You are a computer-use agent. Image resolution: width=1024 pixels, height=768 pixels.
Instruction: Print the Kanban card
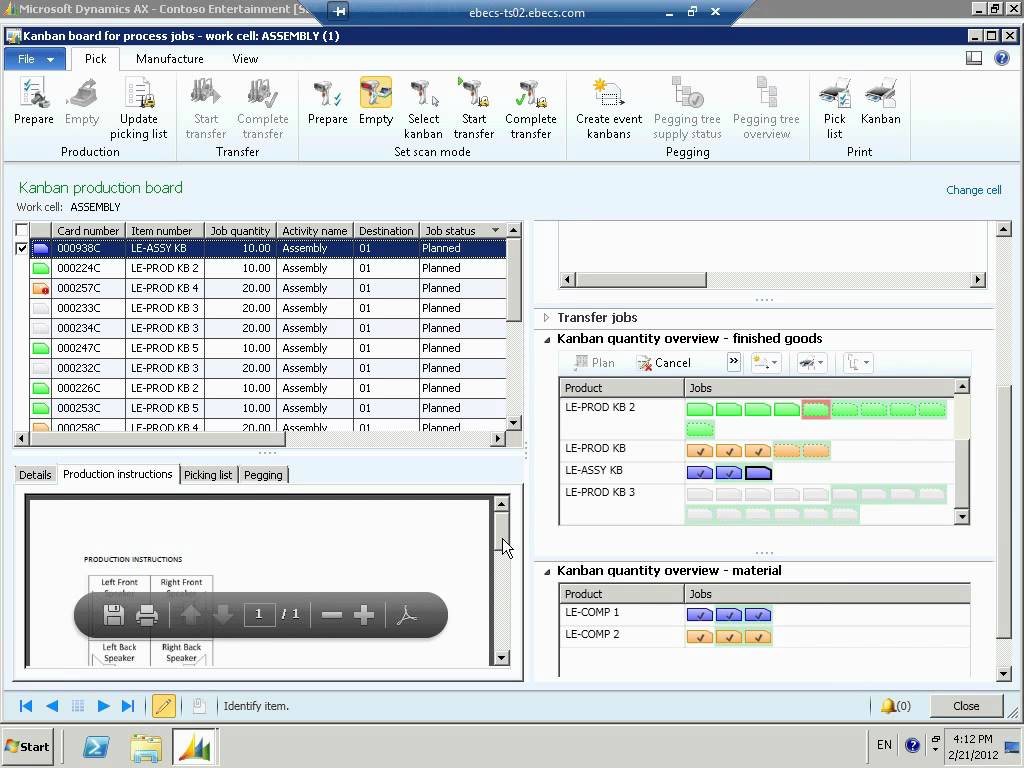click(x=880, y=101)
